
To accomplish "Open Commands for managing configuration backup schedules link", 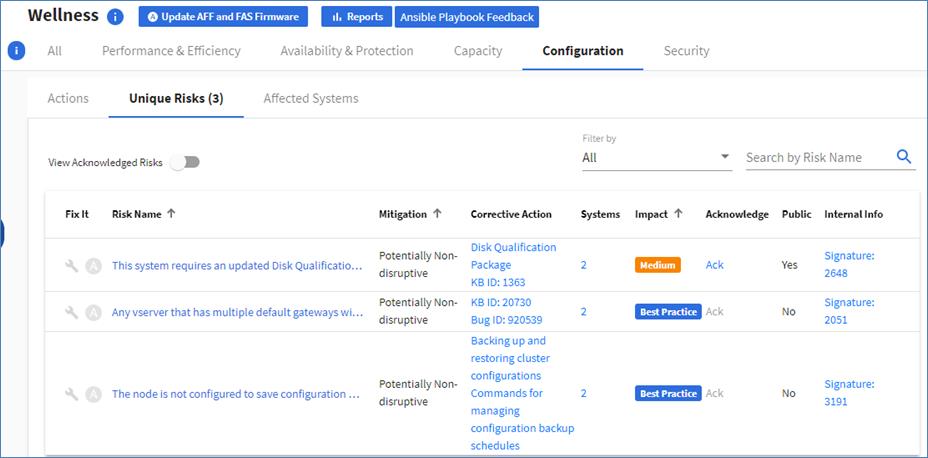I will pos(523,419).
